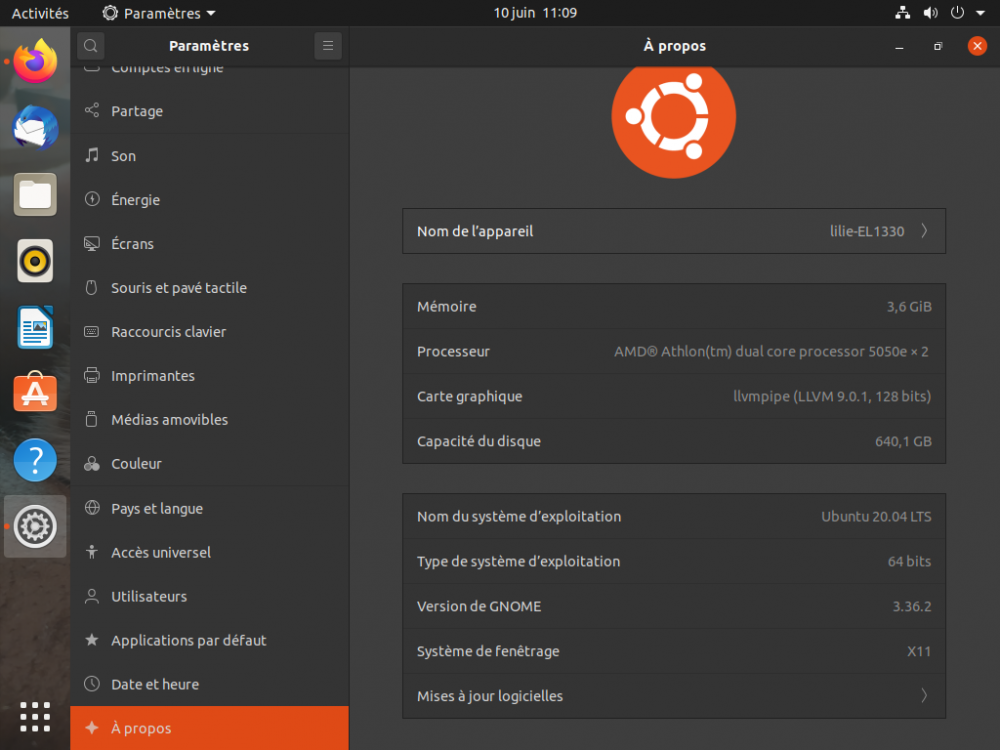Select Partage in the sidebar

coord(137,111)
